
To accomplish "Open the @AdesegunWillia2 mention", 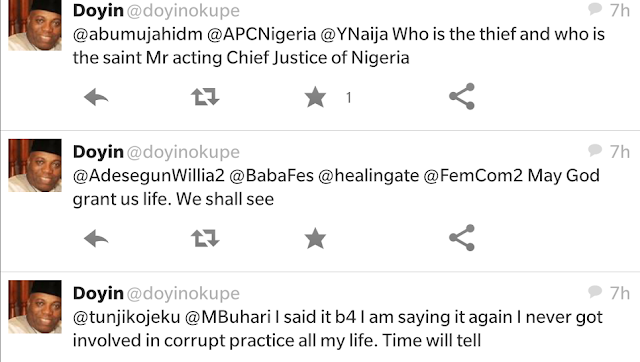I will 149,175.
